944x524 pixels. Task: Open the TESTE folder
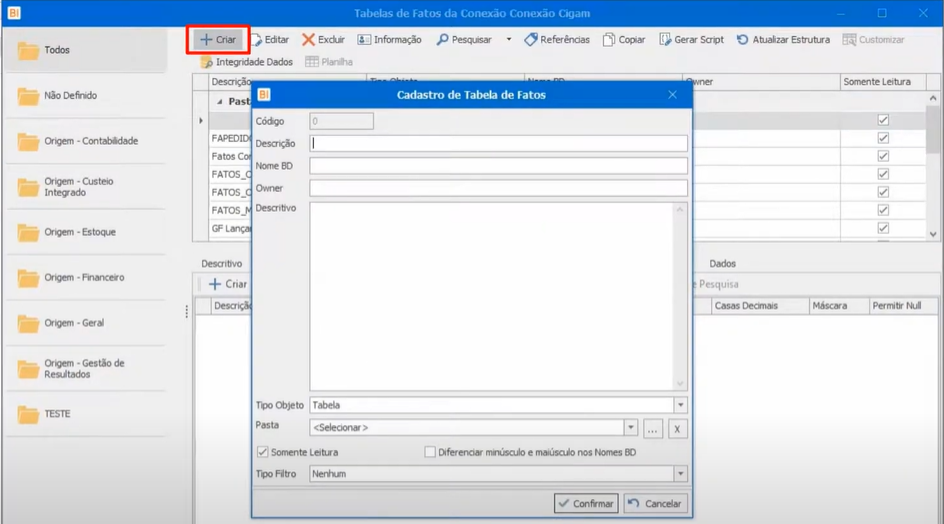pyautogui.click(x=86, y=414)
